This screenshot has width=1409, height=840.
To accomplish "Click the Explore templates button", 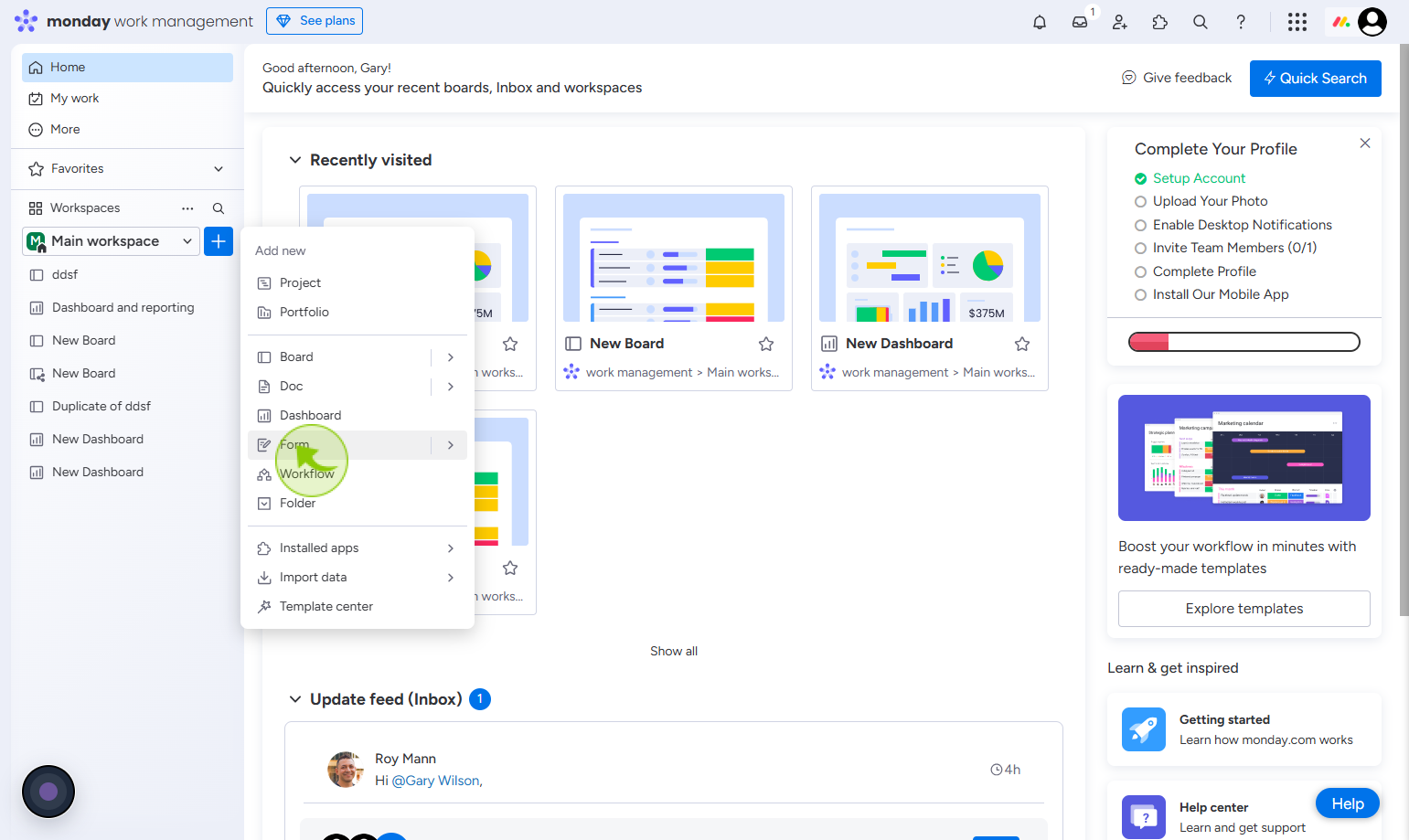I will click(x=1244, y=609).
